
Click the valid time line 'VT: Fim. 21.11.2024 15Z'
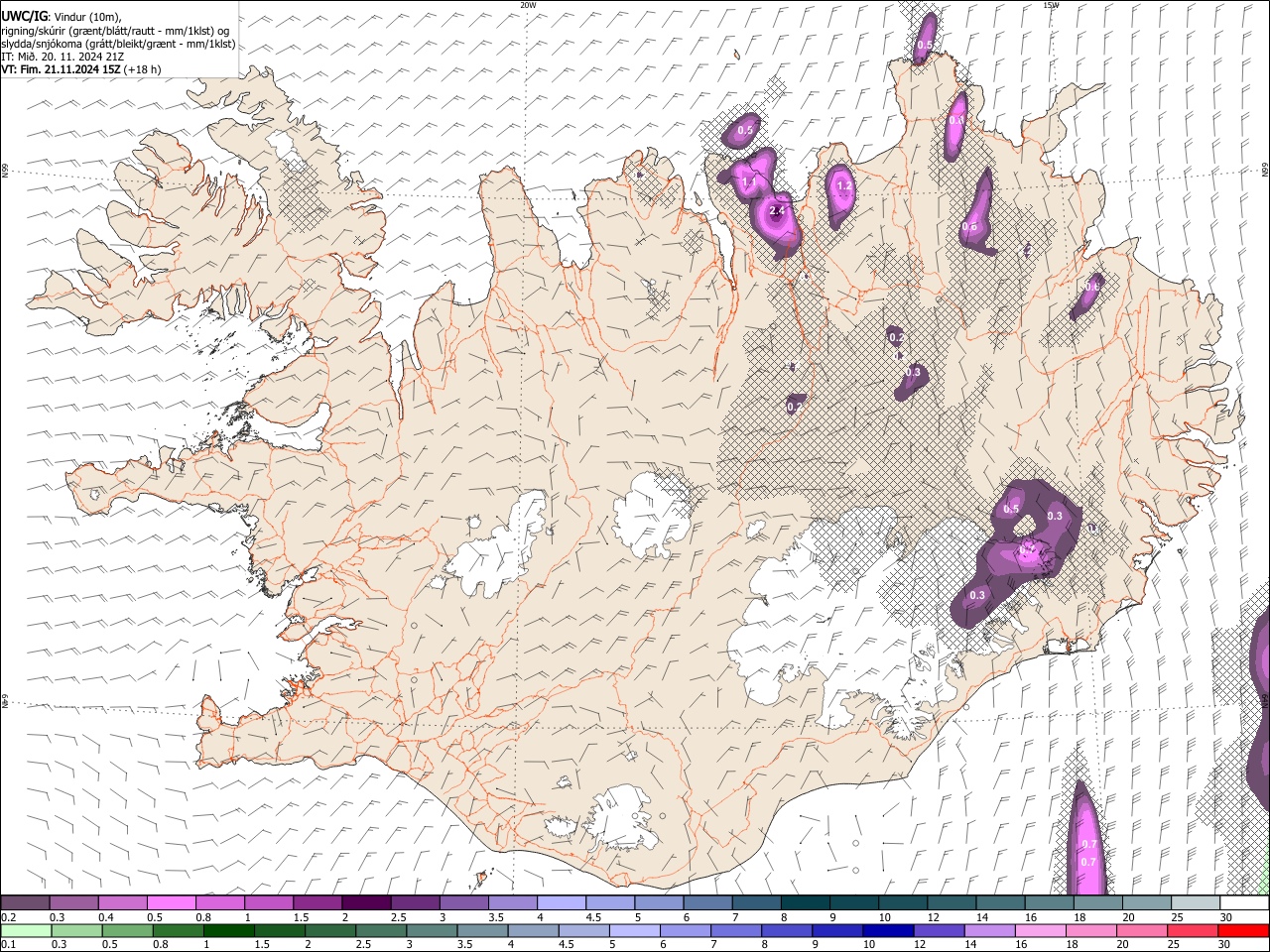61,69
